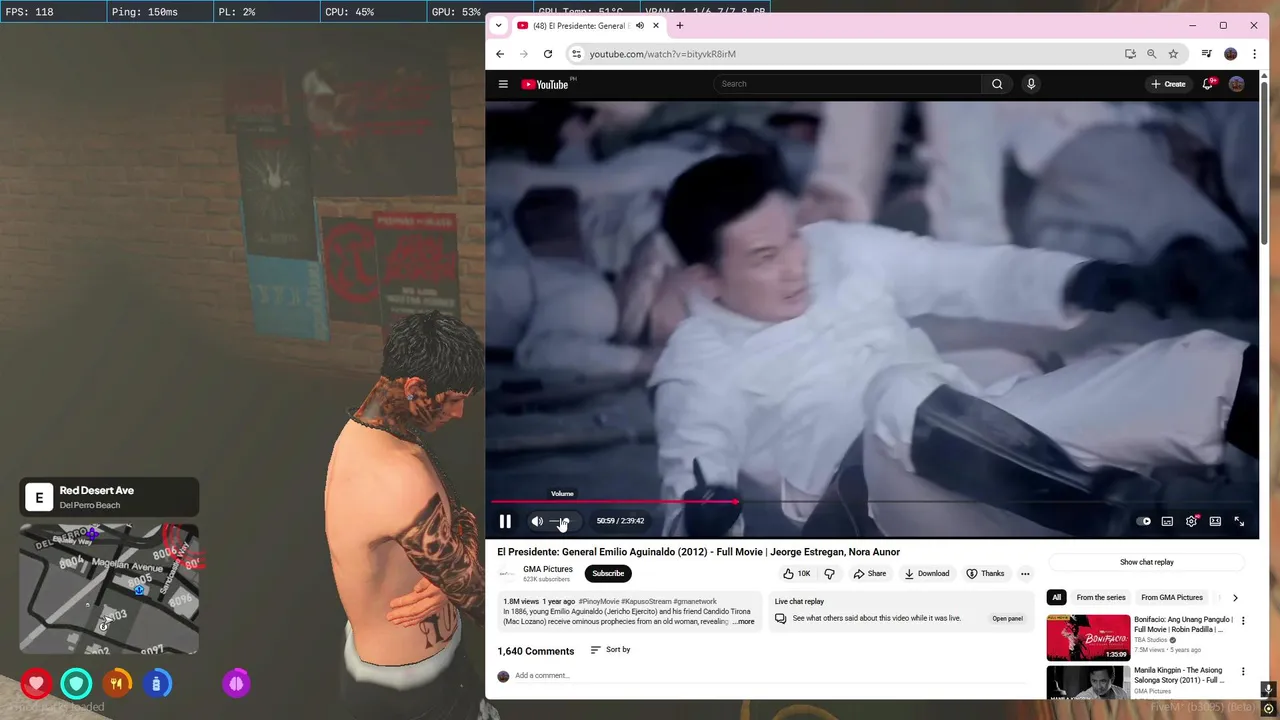Download the video

coord(927,573)
